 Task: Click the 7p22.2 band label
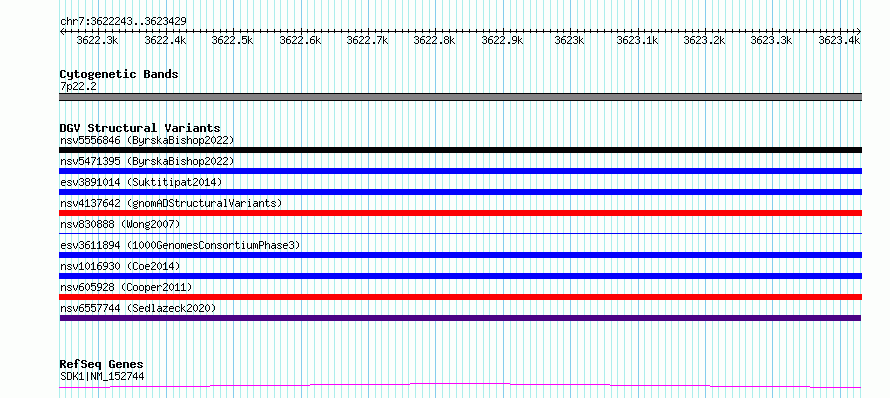(x=78, y=86)
